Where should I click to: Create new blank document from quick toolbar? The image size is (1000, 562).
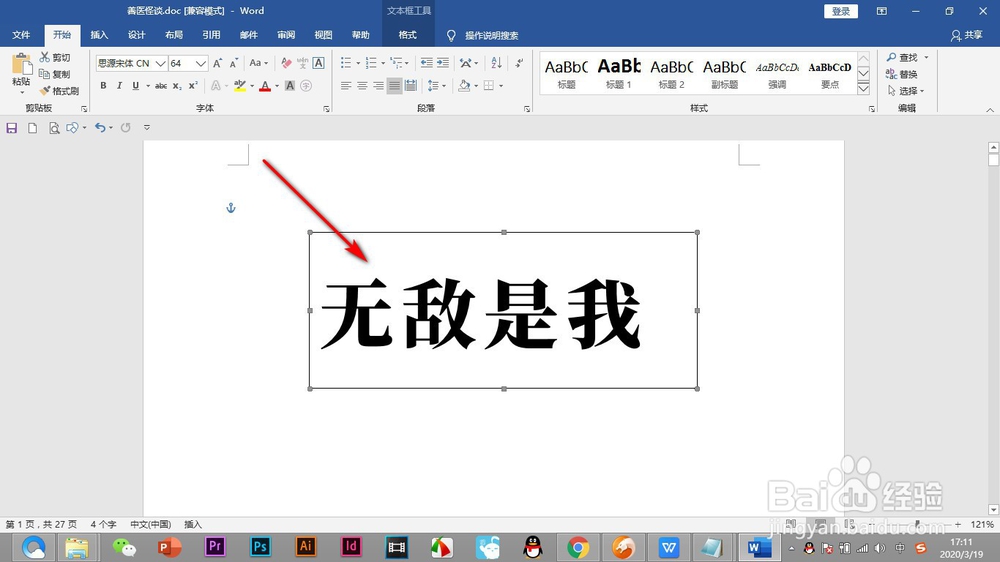[x=32, y=128]
